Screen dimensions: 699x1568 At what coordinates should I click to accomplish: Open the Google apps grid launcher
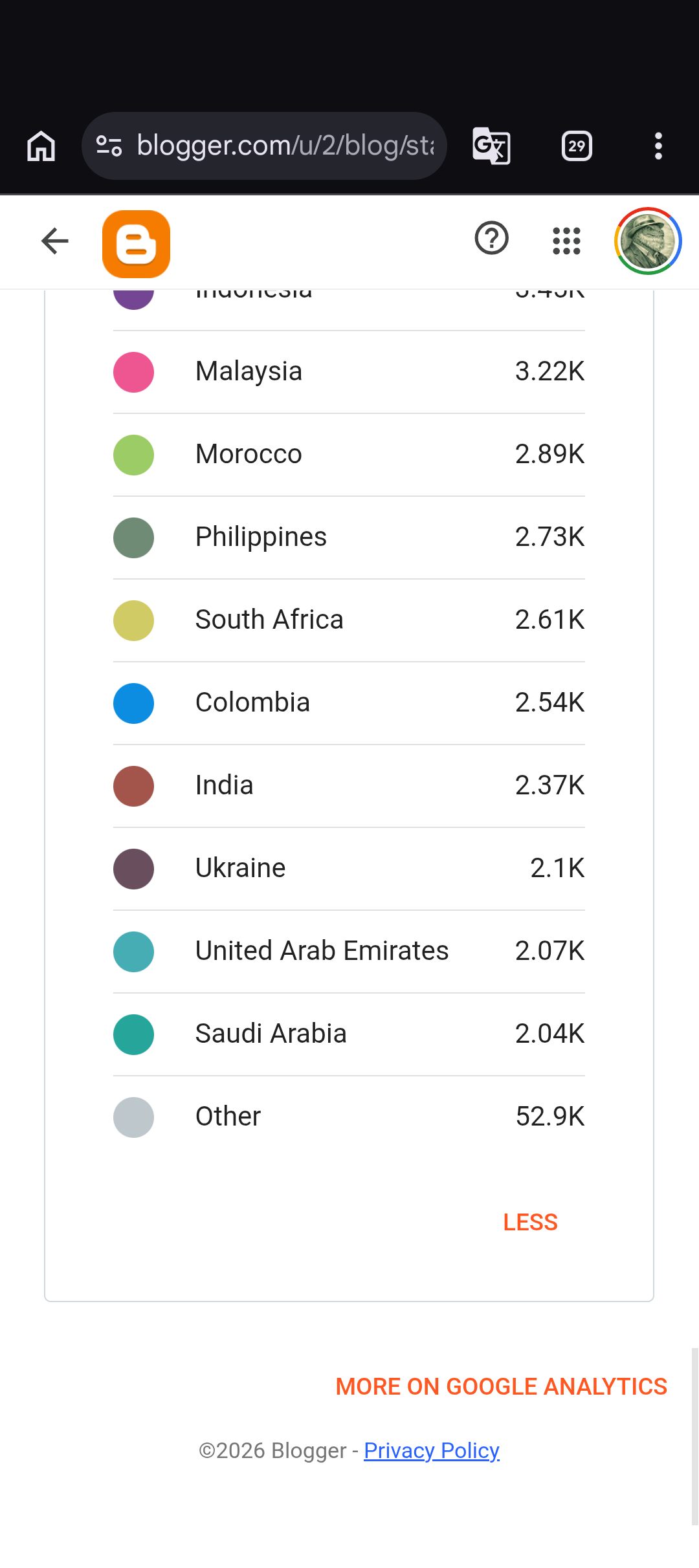coord(566,241)
